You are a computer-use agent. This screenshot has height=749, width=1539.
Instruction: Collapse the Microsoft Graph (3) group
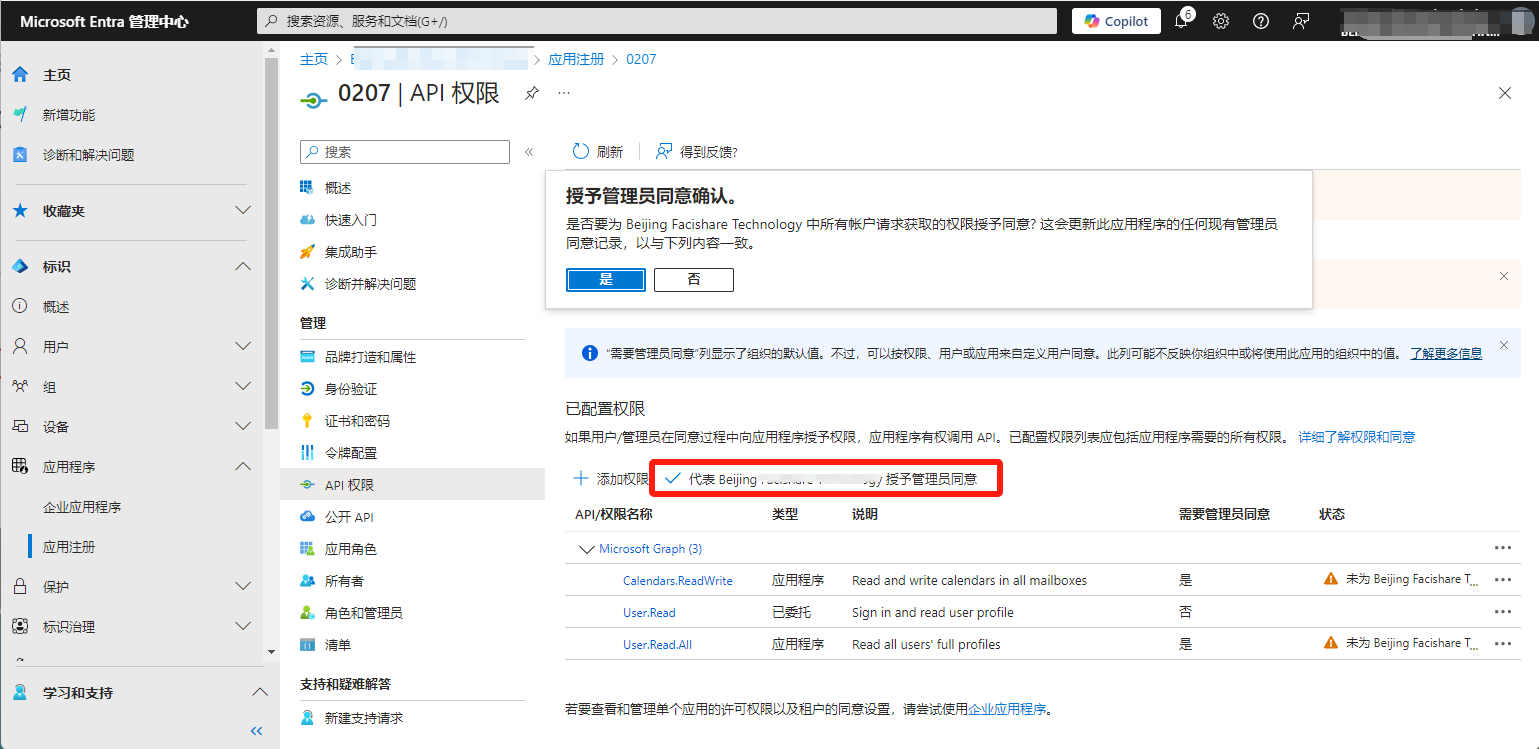[586, 549]
